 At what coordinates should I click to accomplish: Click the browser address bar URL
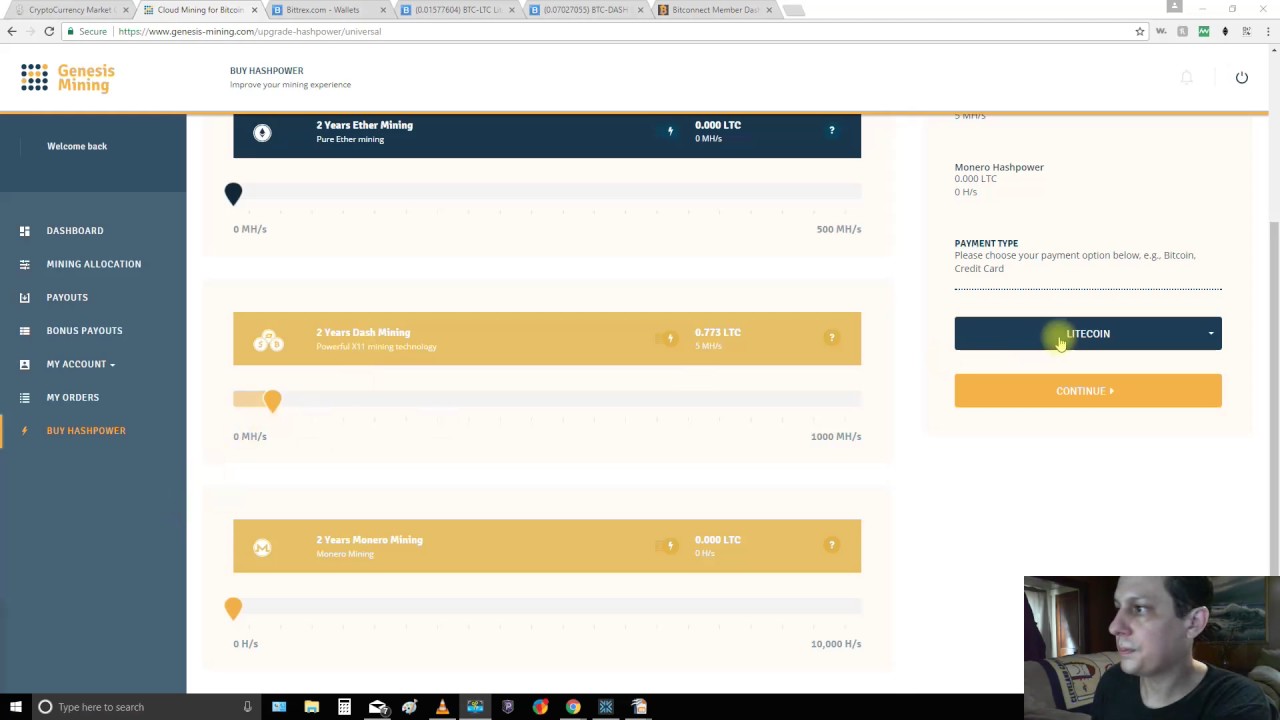249,31
